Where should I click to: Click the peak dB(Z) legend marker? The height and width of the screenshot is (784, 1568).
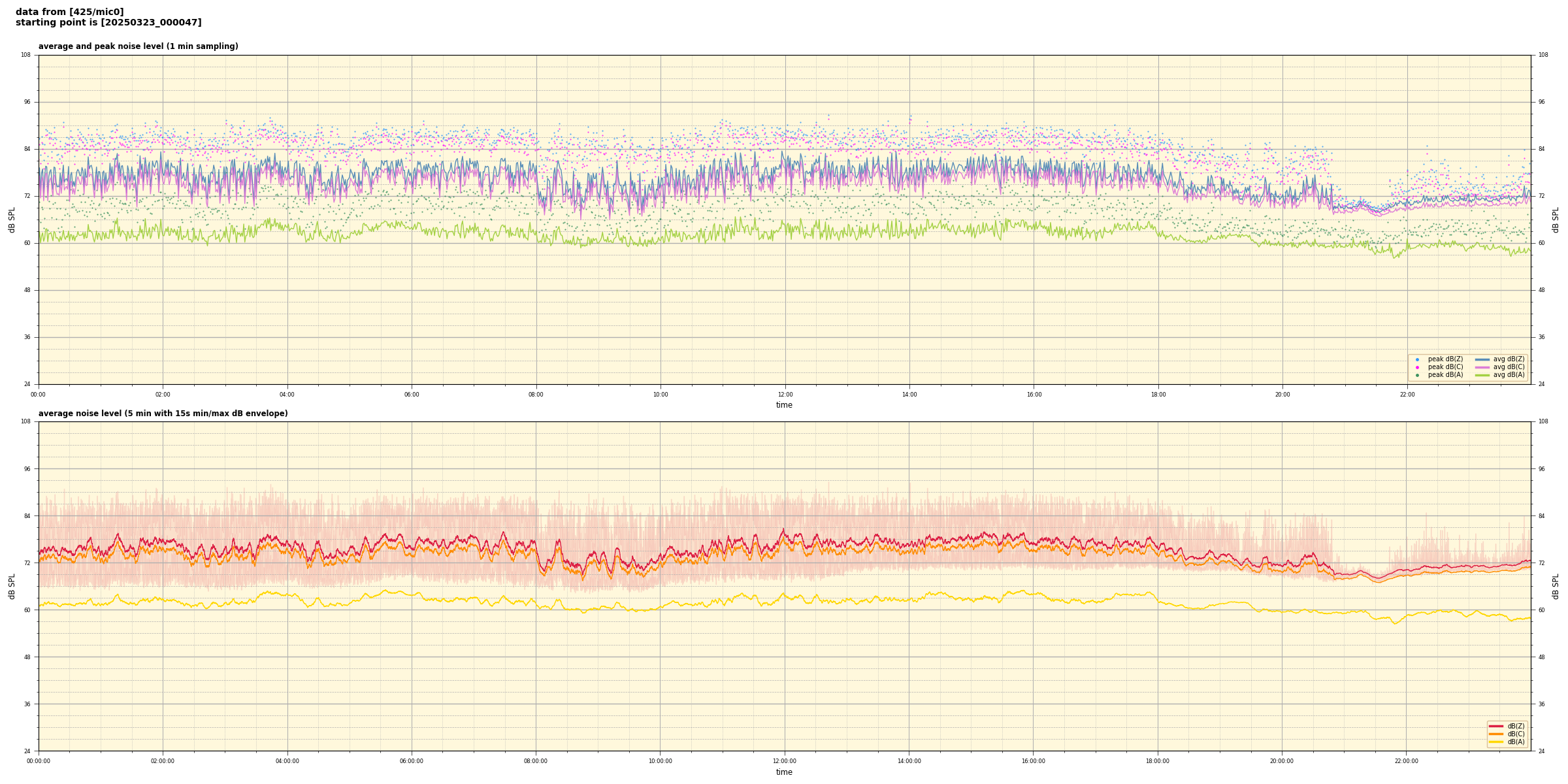click(x=1417, y=359)
